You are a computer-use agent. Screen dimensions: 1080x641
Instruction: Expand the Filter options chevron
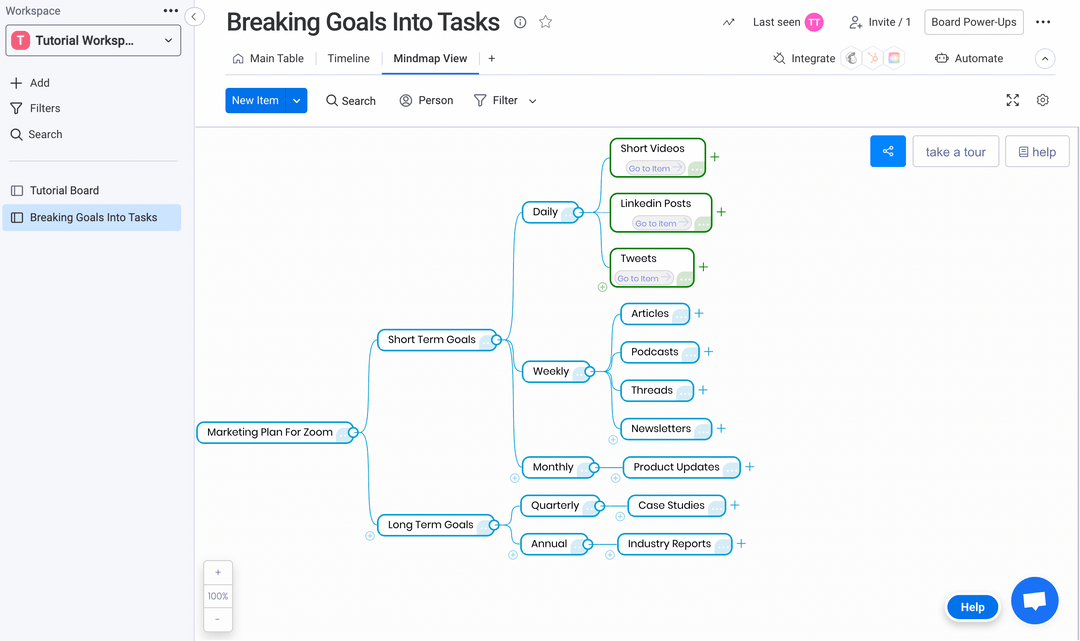pyautogui.click(x=532, y=100)
